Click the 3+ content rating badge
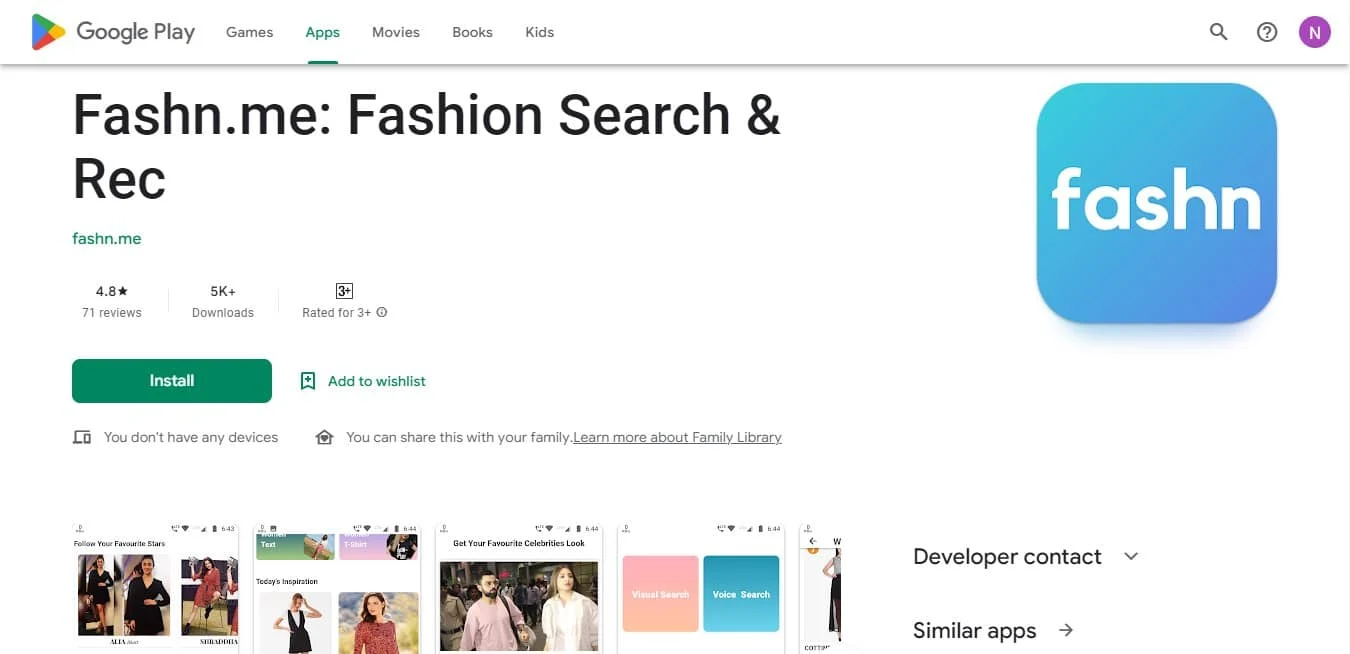The height and width of the screenshot is (654, 1350). (344, 291)
